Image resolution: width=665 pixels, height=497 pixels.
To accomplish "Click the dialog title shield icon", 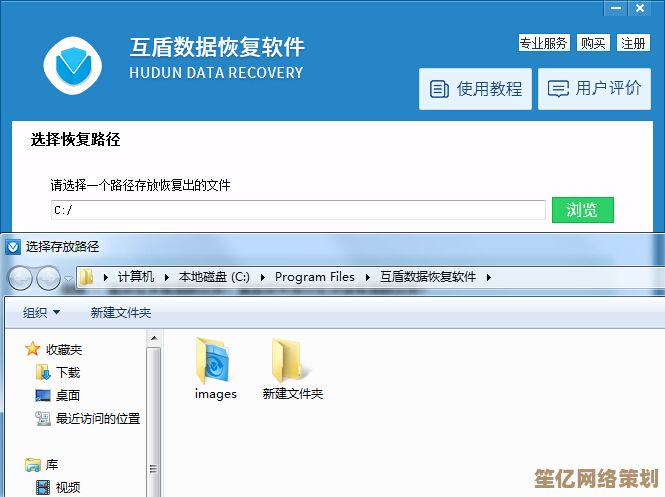I will [13, 246].
